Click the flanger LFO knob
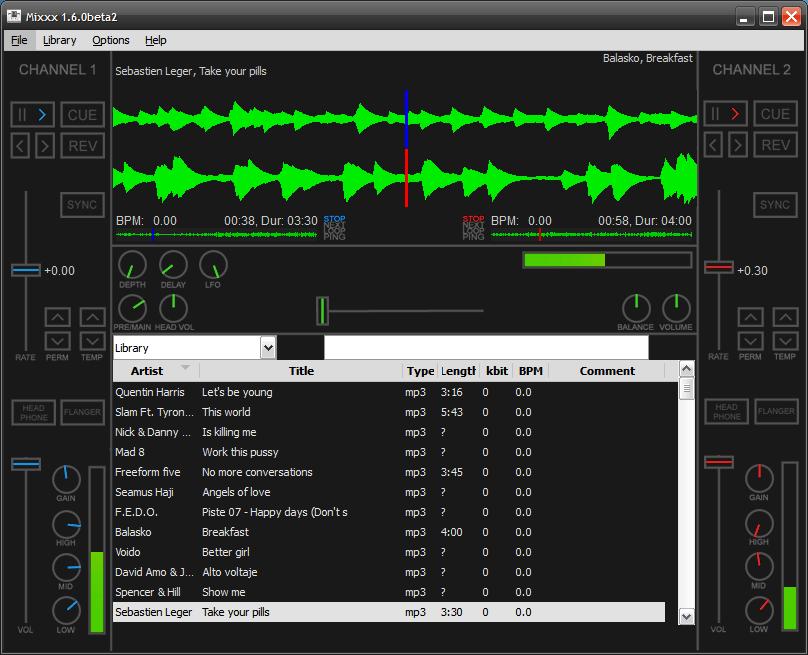 (213, 265)
